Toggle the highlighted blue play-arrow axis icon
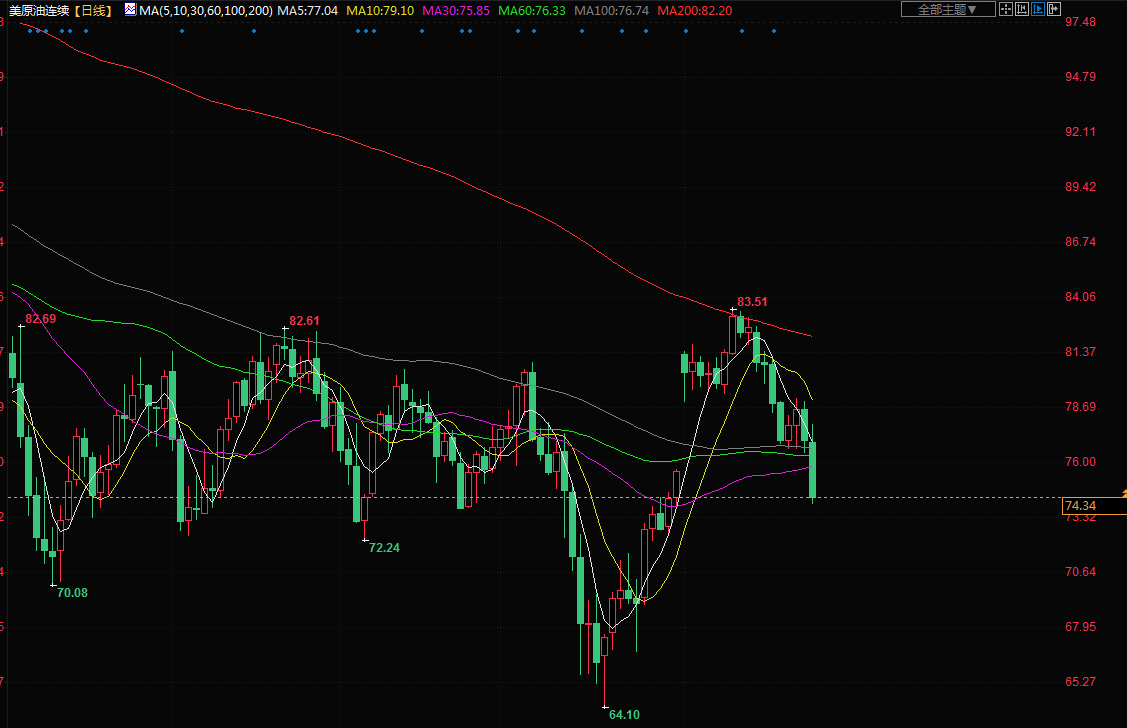The image size is (1127, 728). (x=1038, y=9)
